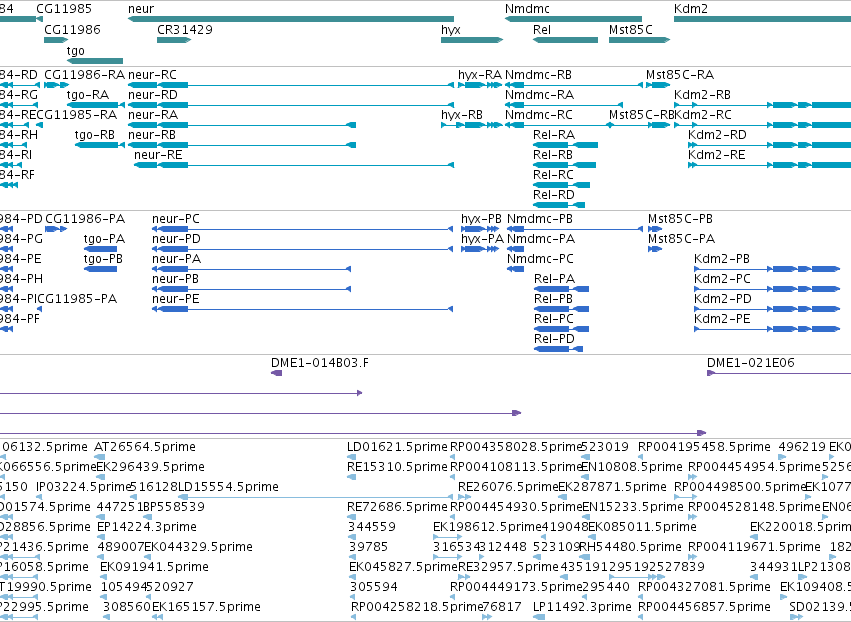Select protein CG11985-PA label
Image resolution: width=851 pixels, height=622 pixels.
click(77, 299)
